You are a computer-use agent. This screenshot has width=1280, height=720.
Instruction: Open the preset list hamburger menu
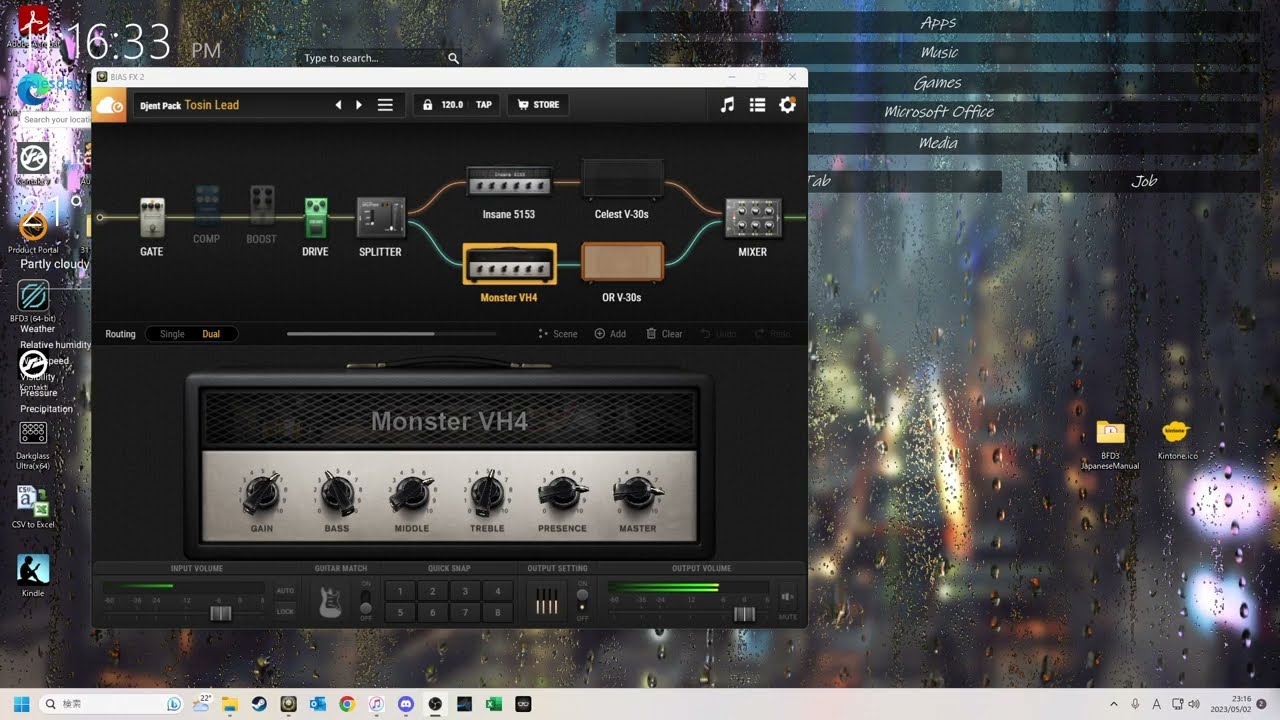[x=385, y=105]
